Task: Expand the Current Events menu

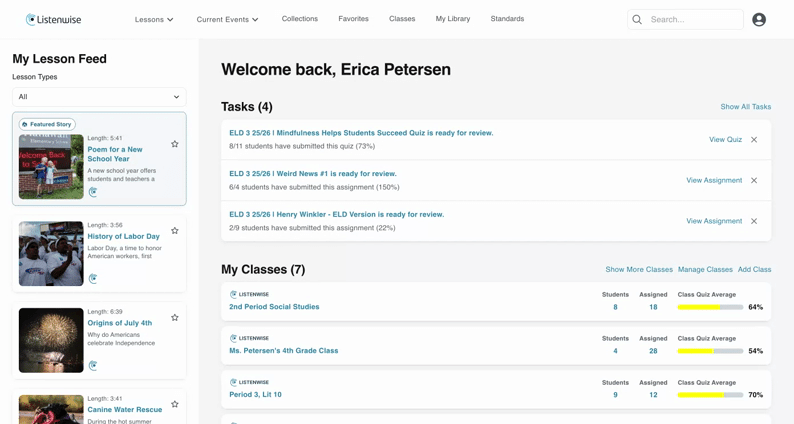Action: click(x=227, y=19)
